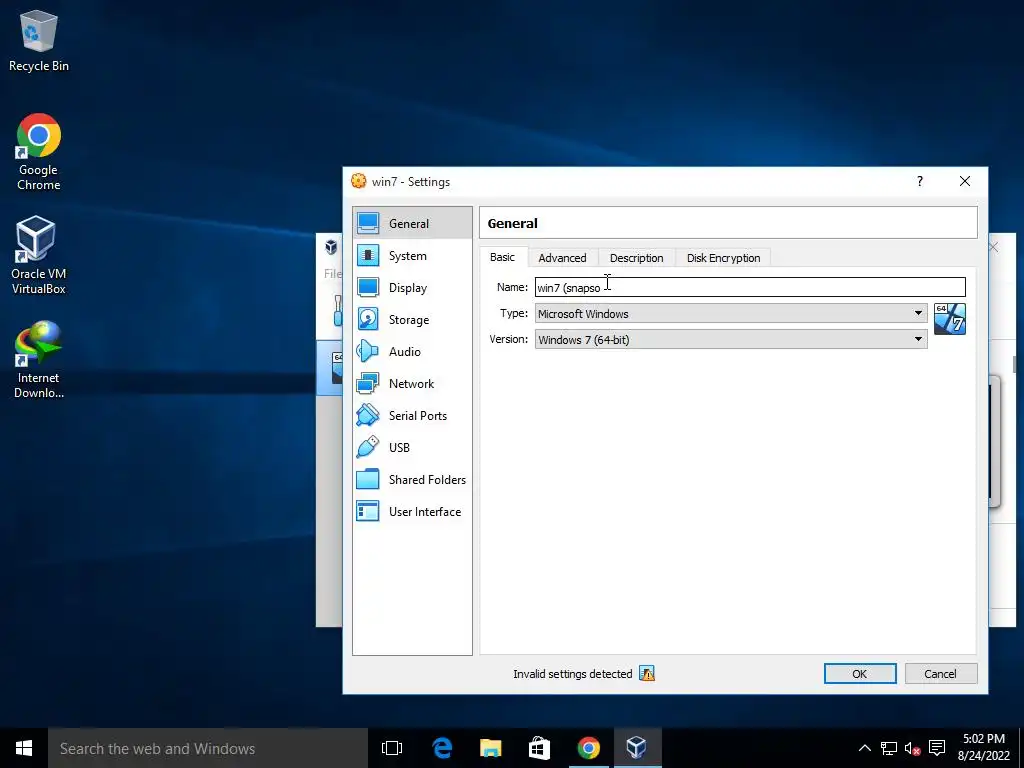
Task: Confirm settings with the OK button
Action: tap(859, 673)
